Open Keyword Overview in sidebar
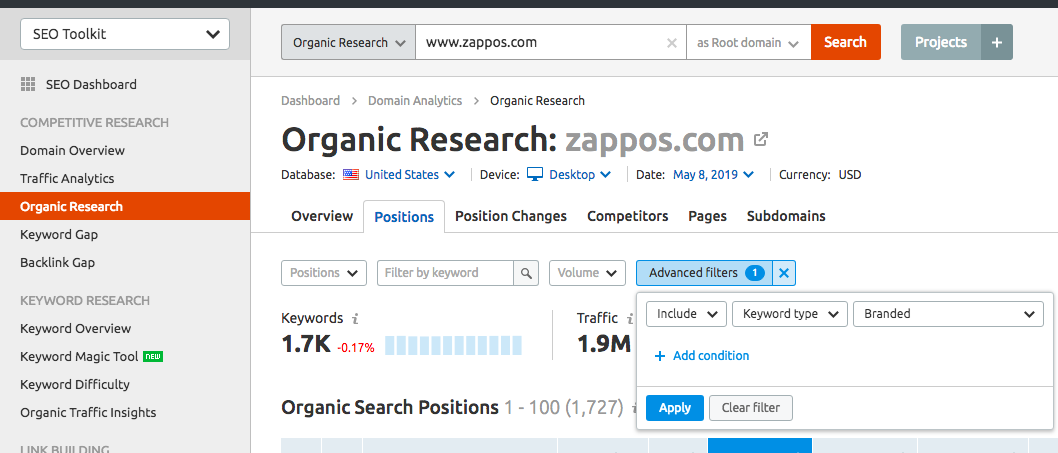 coord(76,328)
